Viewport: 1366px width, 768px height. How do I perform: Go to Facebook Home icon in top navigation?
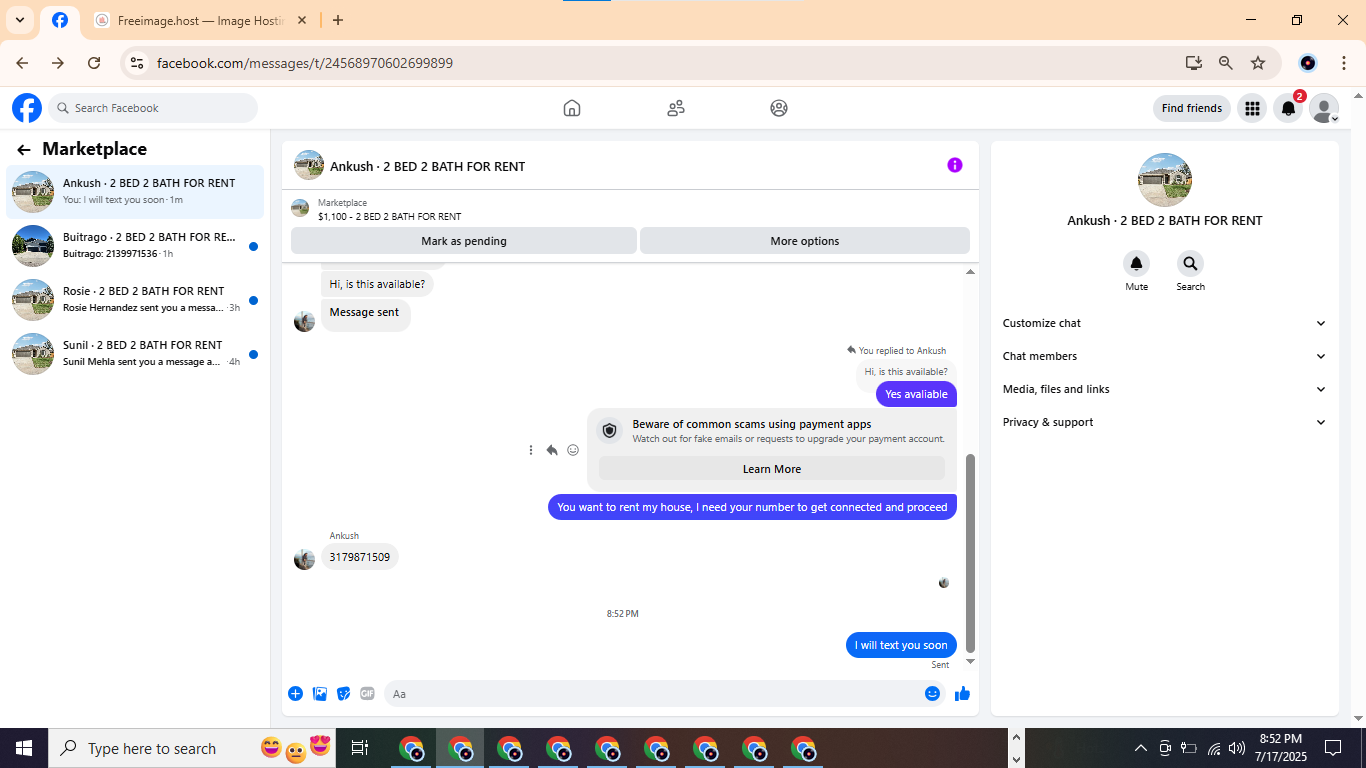pos(572,108)
